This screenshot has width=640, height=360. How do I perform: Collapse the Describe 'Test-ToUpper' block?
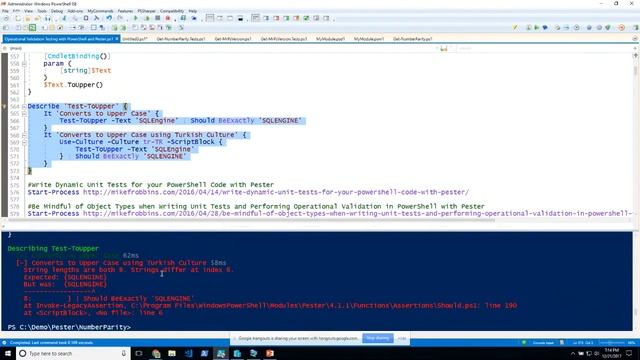[x=24, y=106]
